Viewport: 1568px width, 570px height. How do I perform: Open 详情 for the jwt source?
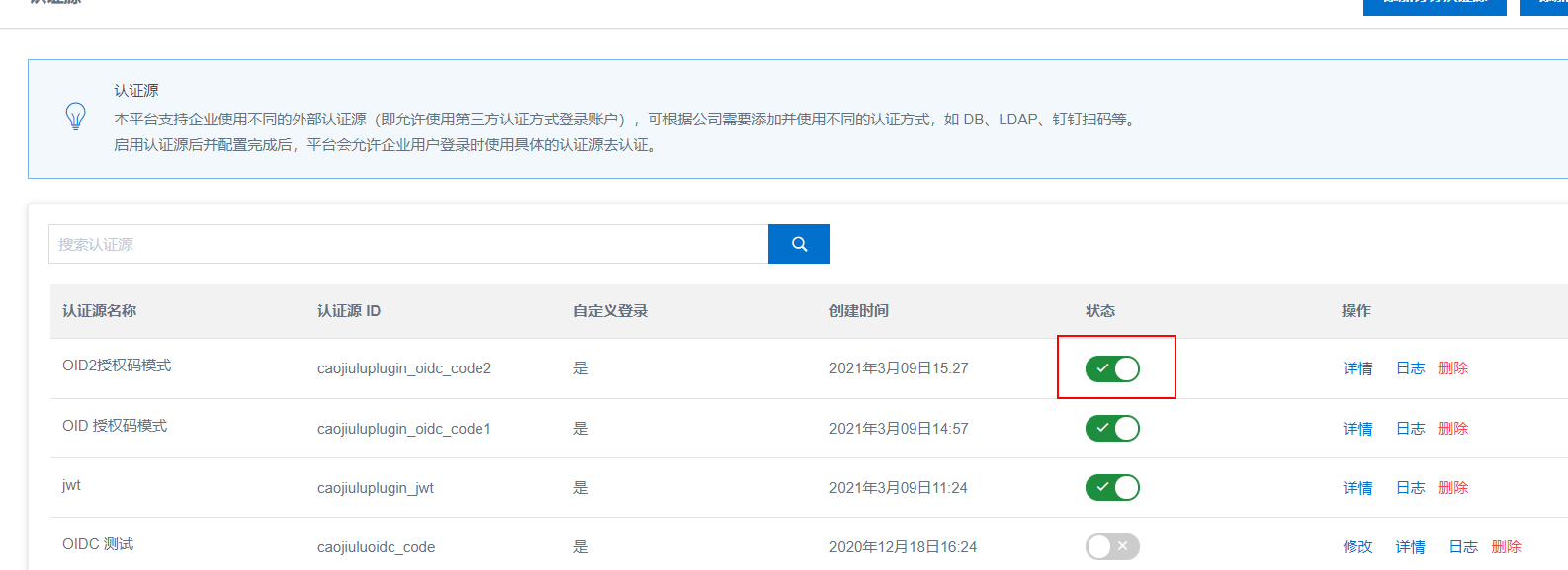coord(1357,488)
